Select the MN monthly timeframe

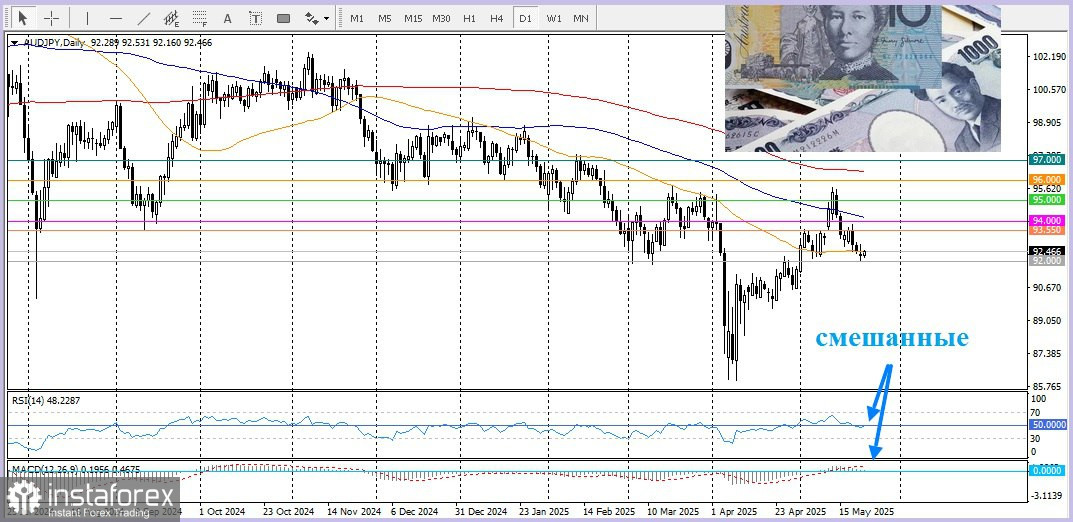click(581, 18)
